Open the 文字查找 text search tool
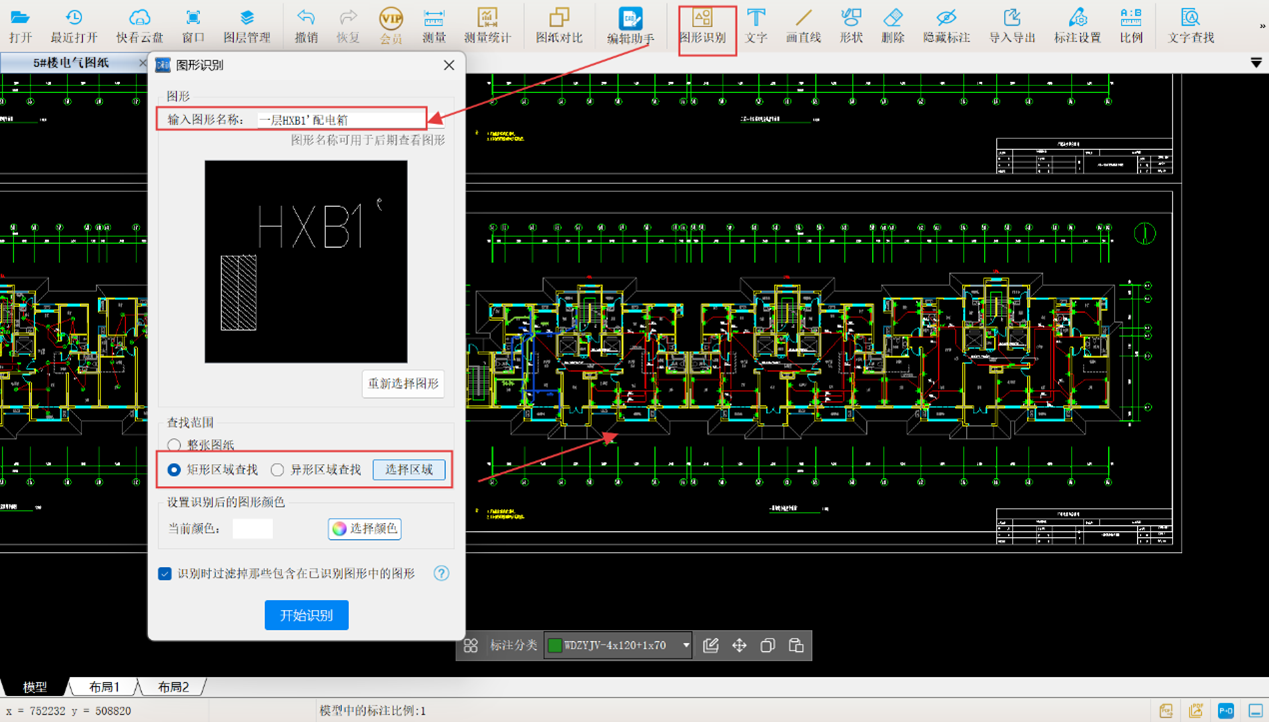1269x722 pixels. click(1190, 26)
